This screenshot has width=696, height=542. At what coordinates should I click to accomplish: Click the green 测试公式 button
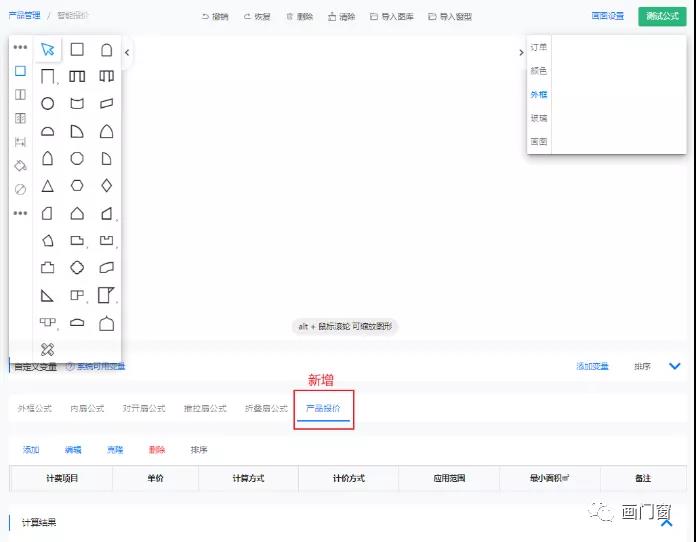662,16
